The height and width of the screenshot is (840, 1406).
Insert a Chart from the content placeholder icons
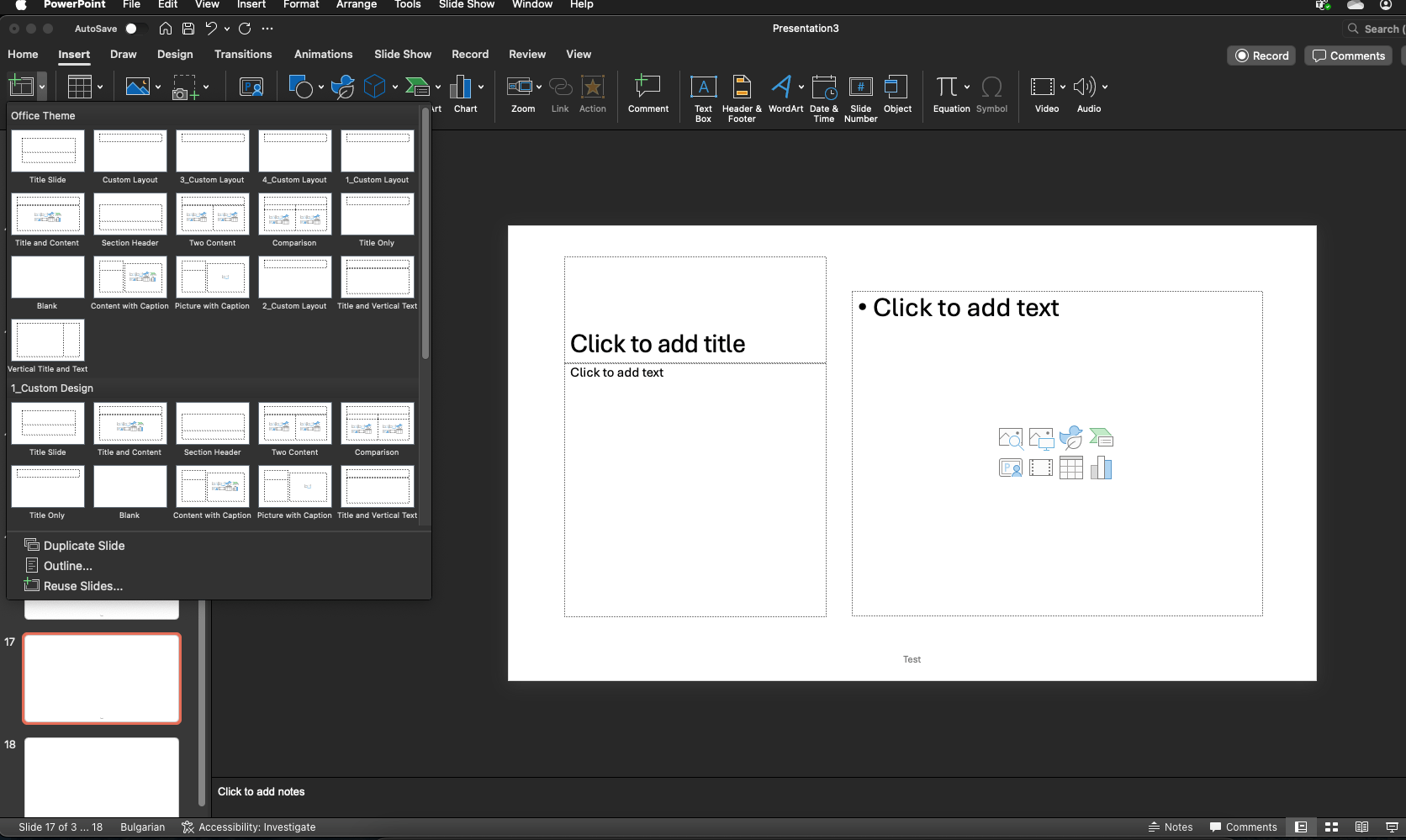coord(1102,468)
